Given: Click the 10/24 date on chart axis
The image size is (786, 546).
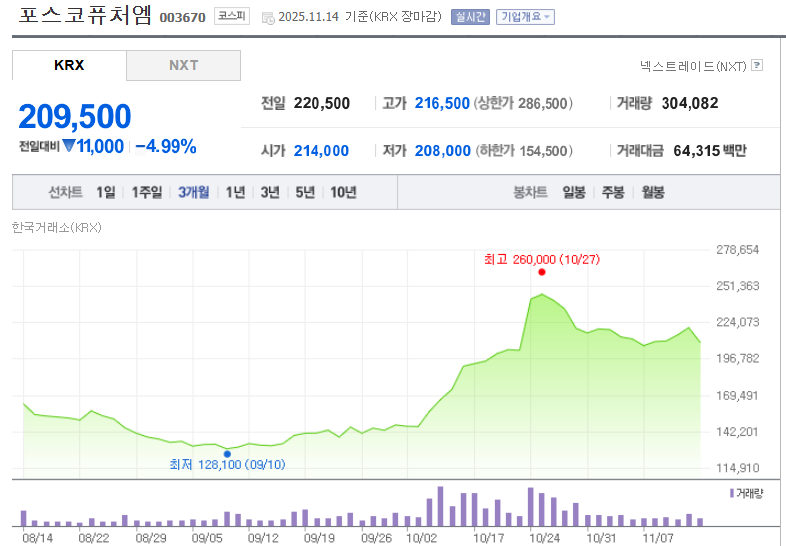Looking at the screenshot, I should tap(544, 538).
